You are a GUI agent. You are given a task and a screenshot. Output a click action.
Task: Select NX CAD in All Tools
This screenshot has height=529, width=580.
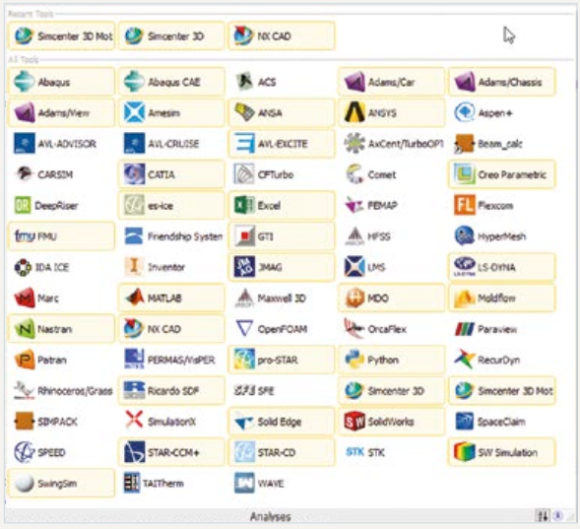[x=172, y=329]
